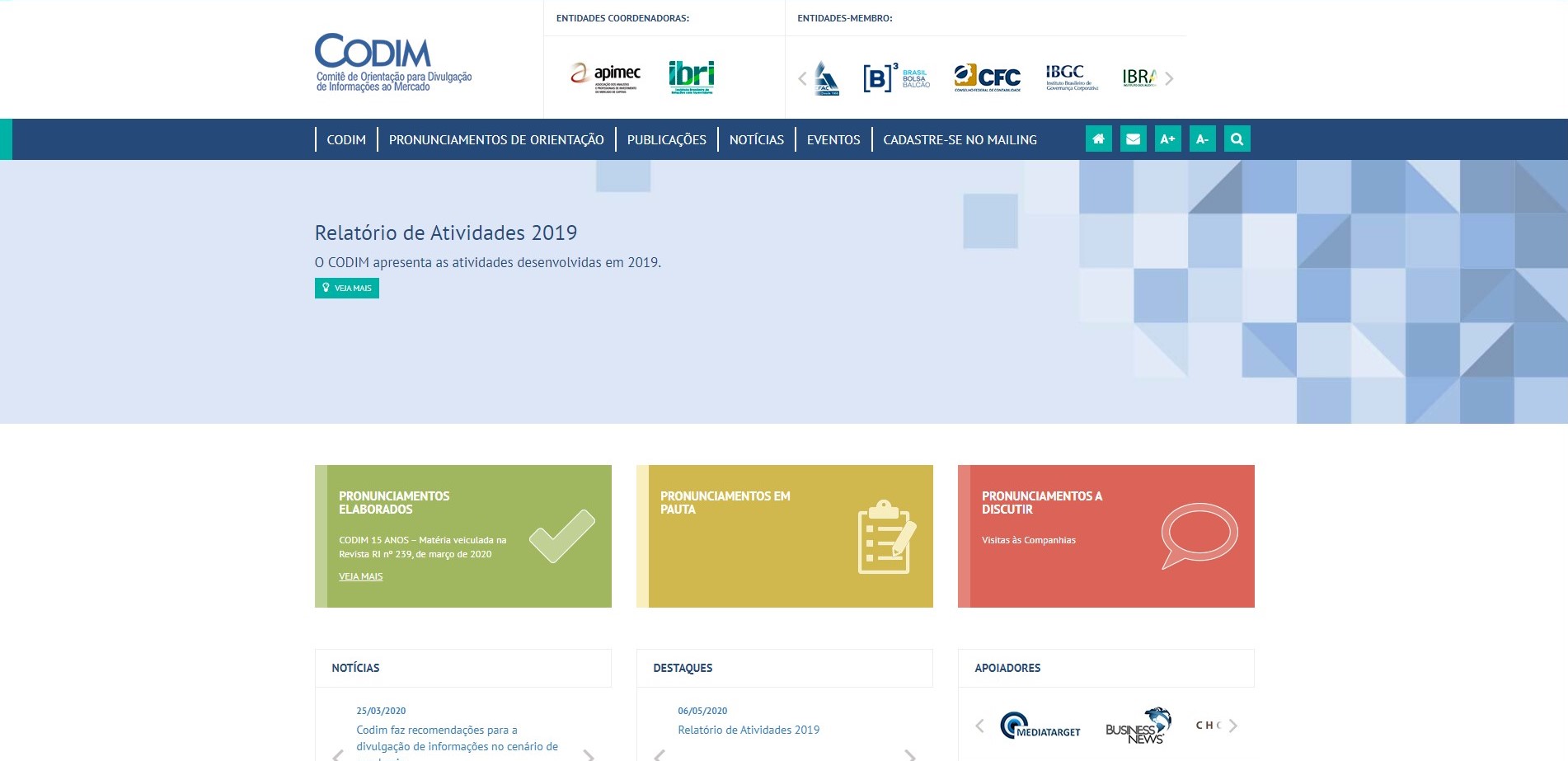Go back in the Apoiadores carousel with left arrow
The height and width of the screenshot is (761, 1568).
click(979, 726)
